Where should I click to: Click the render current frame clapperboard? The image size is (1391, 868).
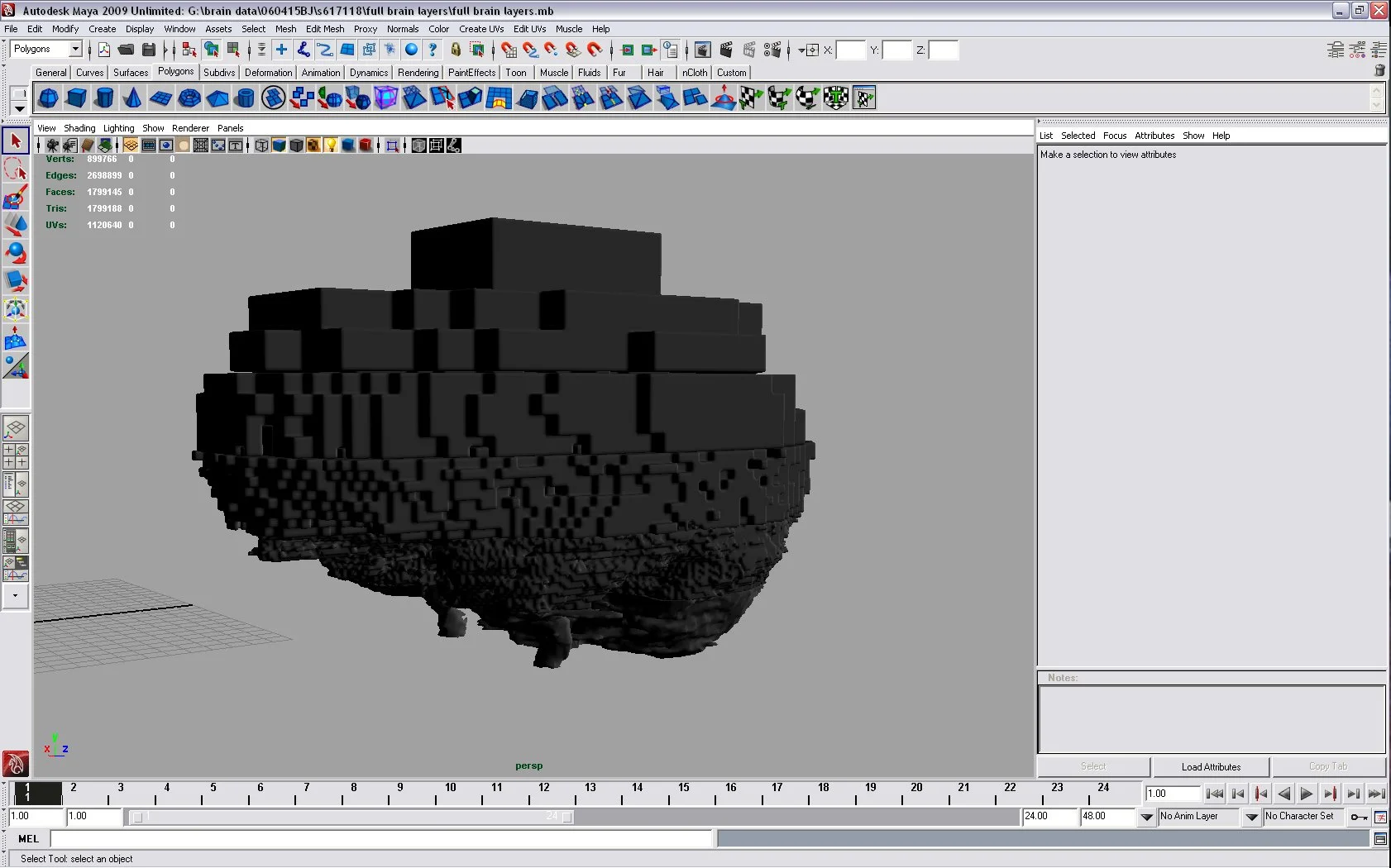pos(726,50)
